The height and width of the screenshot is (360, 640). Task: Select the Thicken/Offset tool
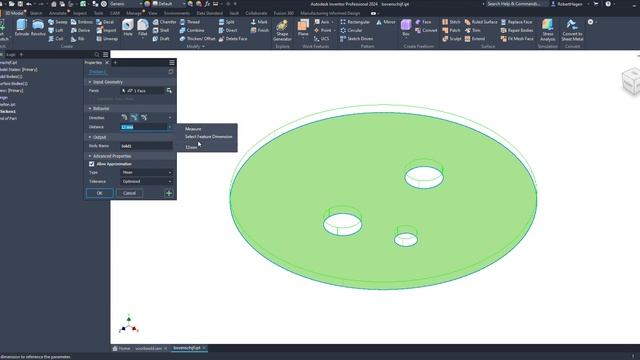pos(197,39)
